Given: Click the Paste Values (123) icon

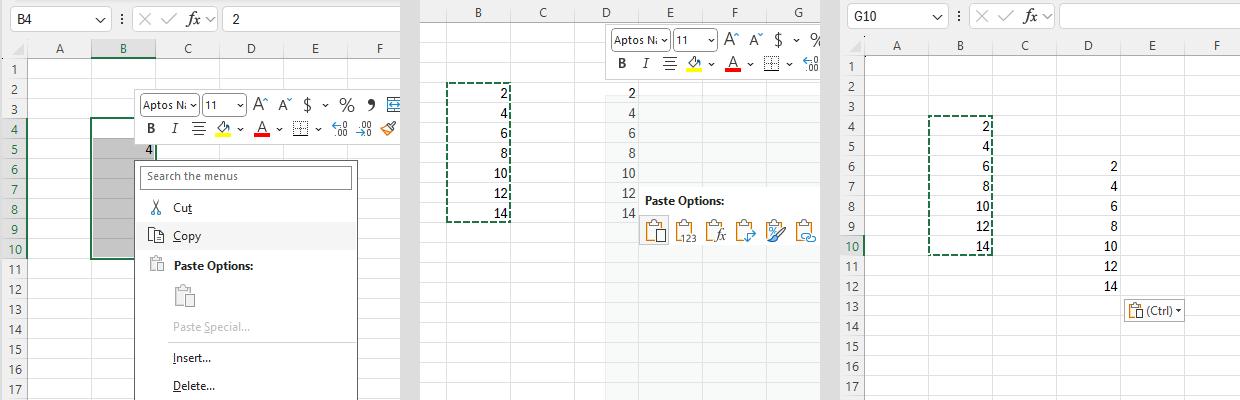Looking at the screenshot, I should pyautogui.click(x=685, y=232).
